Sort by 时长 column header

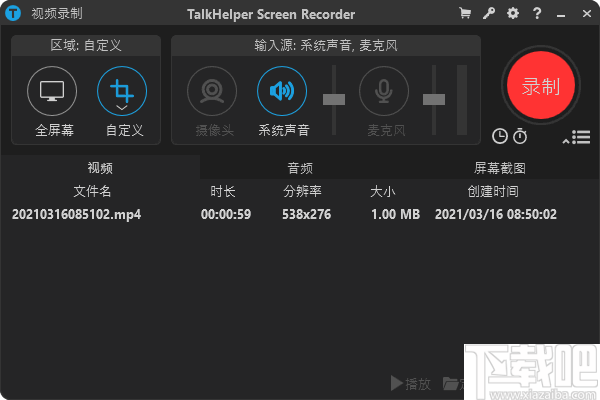[x=223, y=191]
